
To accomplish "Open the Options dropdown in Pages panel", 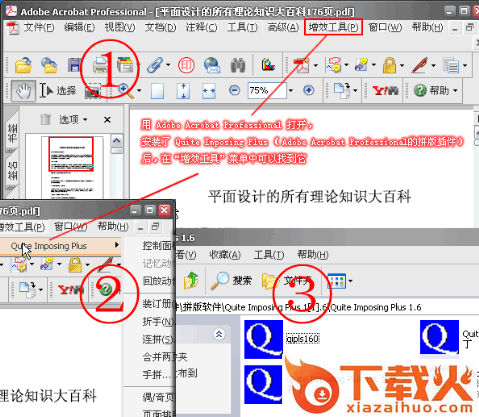I will click(73, 119).
